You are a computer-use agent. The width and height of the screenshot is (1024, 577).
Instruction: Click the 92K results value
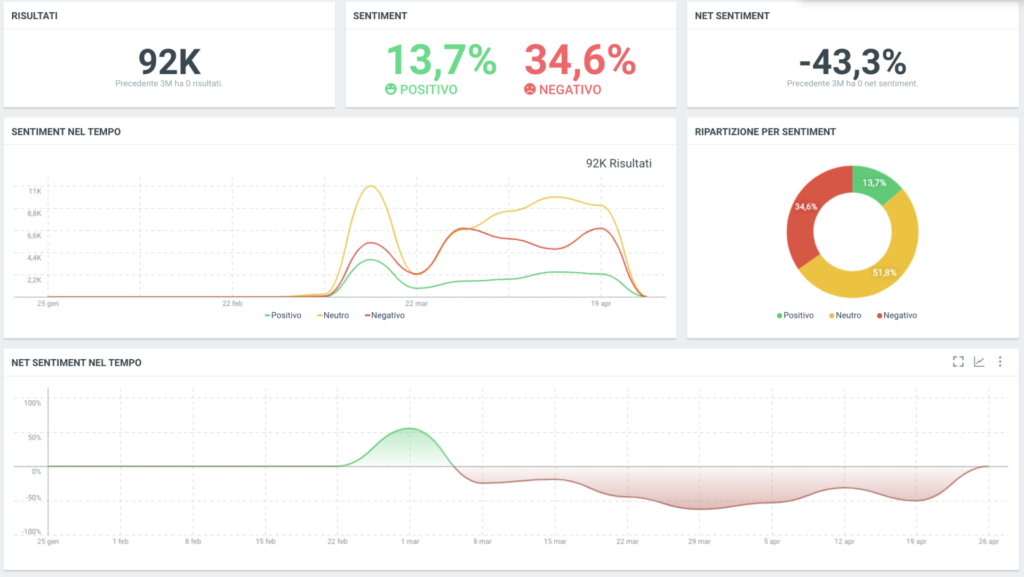tap(169, 62)
